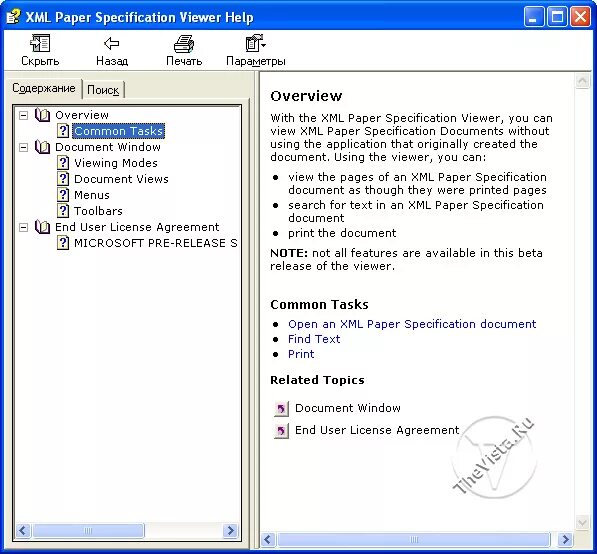This screenshot has height=554, width=597.
Task: Select Viewing Modes topic in the tree
Action: click(x=116, y=163)
